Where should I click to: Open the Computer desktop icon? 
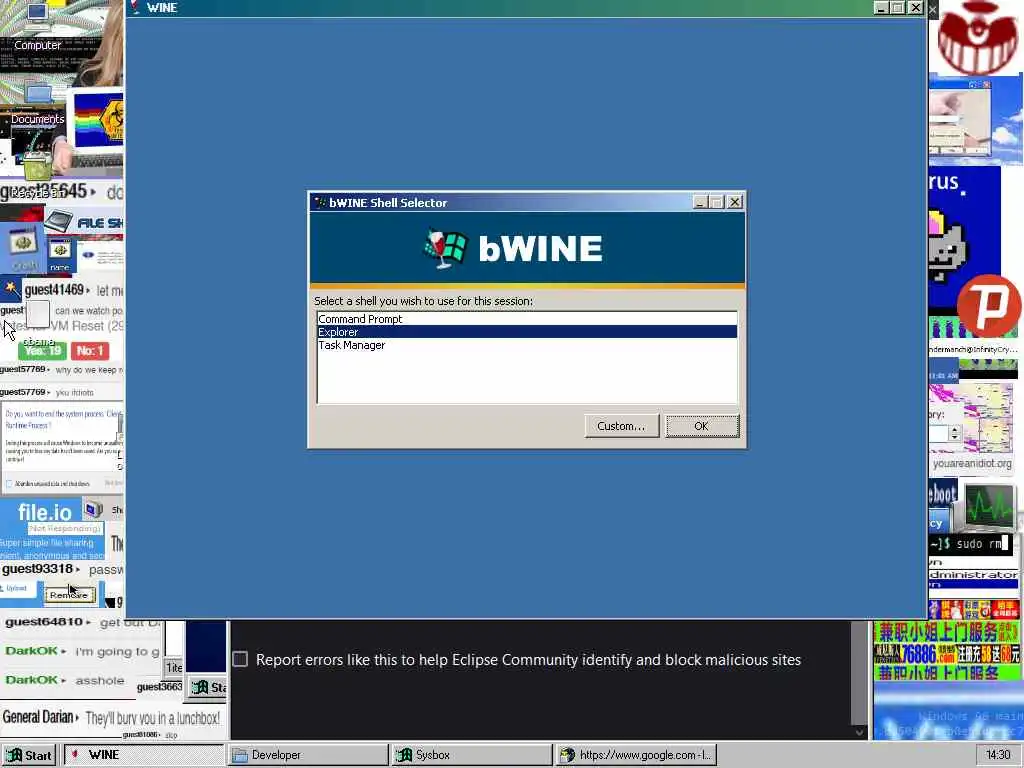[37, 26]
